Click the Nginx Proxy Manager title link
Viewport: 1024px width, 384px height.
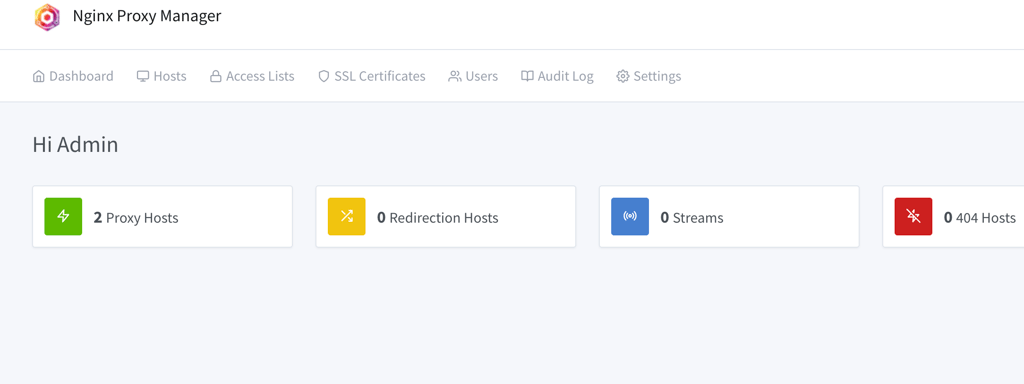point(147,16)
